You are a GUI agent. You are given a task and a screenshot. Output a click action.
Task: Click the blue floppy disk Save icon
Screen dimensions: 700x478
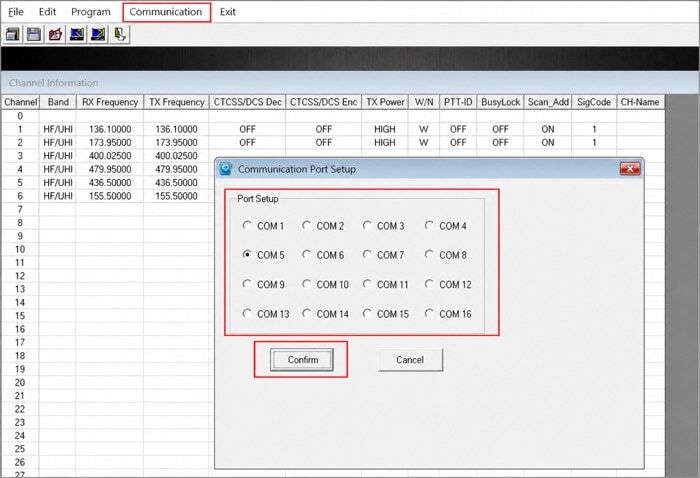pyautogui.click(x=34, y=35)
